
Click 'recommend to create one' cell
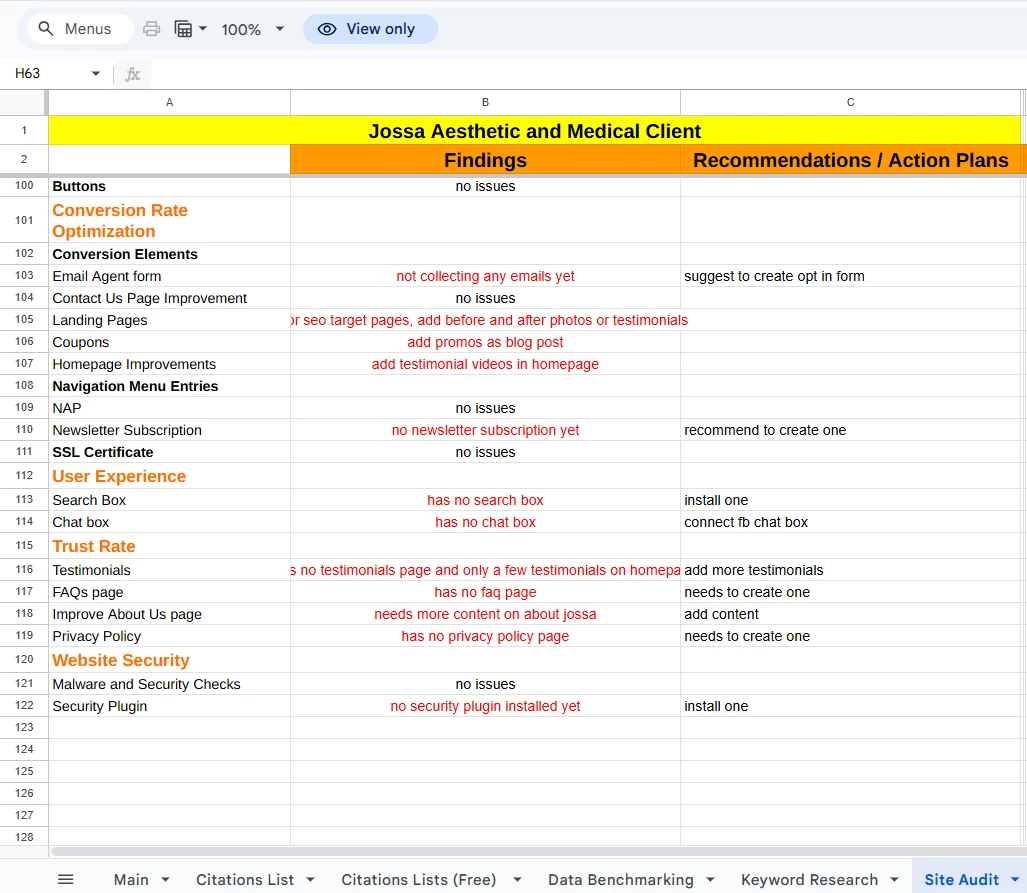tap(850, 430)
